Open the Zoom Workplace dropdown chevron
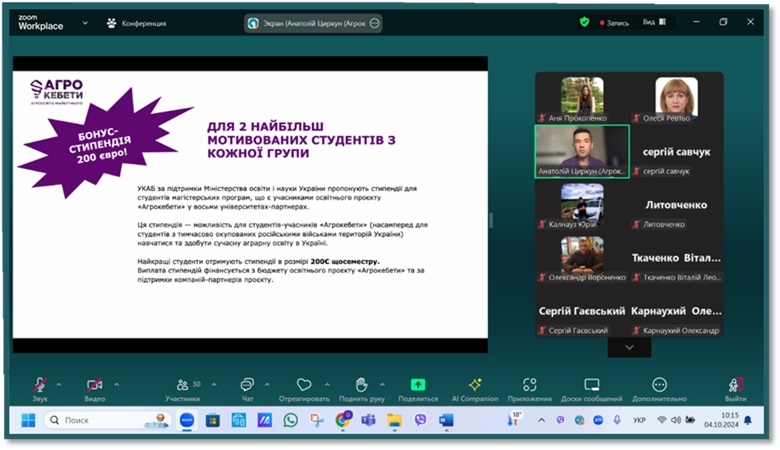This screenshot has height=450, width=780. [85, 23]
